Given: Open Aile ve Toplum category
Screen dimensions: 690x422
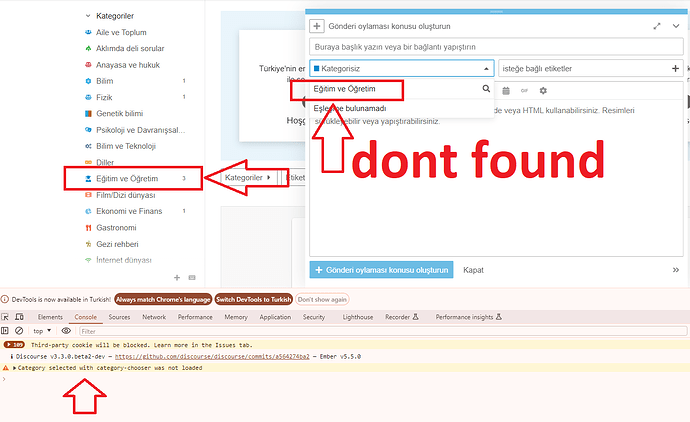Looking at the screenshot, I should click(x=121, y=32).
